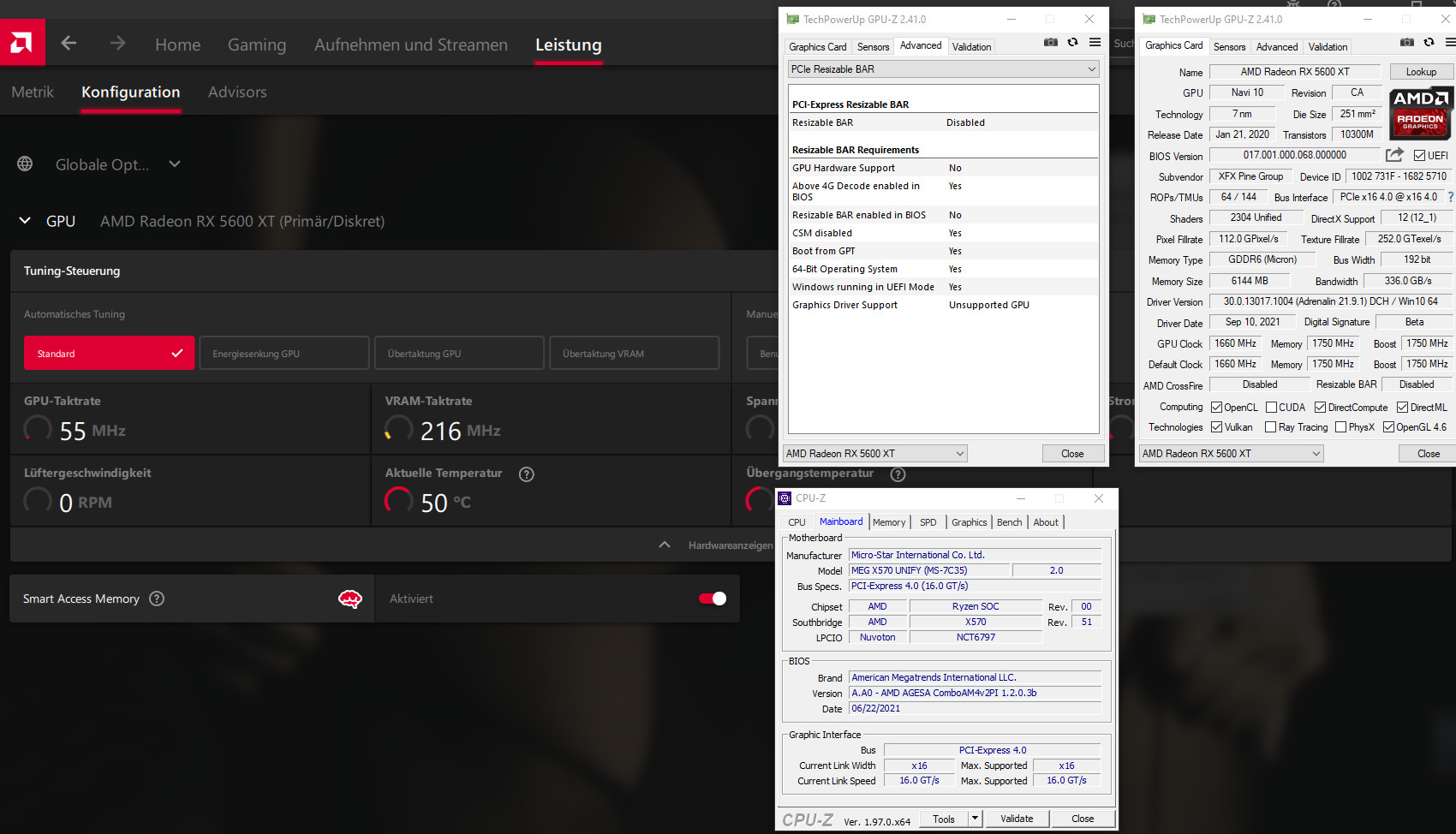Image resolution: width=1456 pixels, height=834 pixels.
Task: Click the CPU-Z title bar app icon
Action: point(785,498)
